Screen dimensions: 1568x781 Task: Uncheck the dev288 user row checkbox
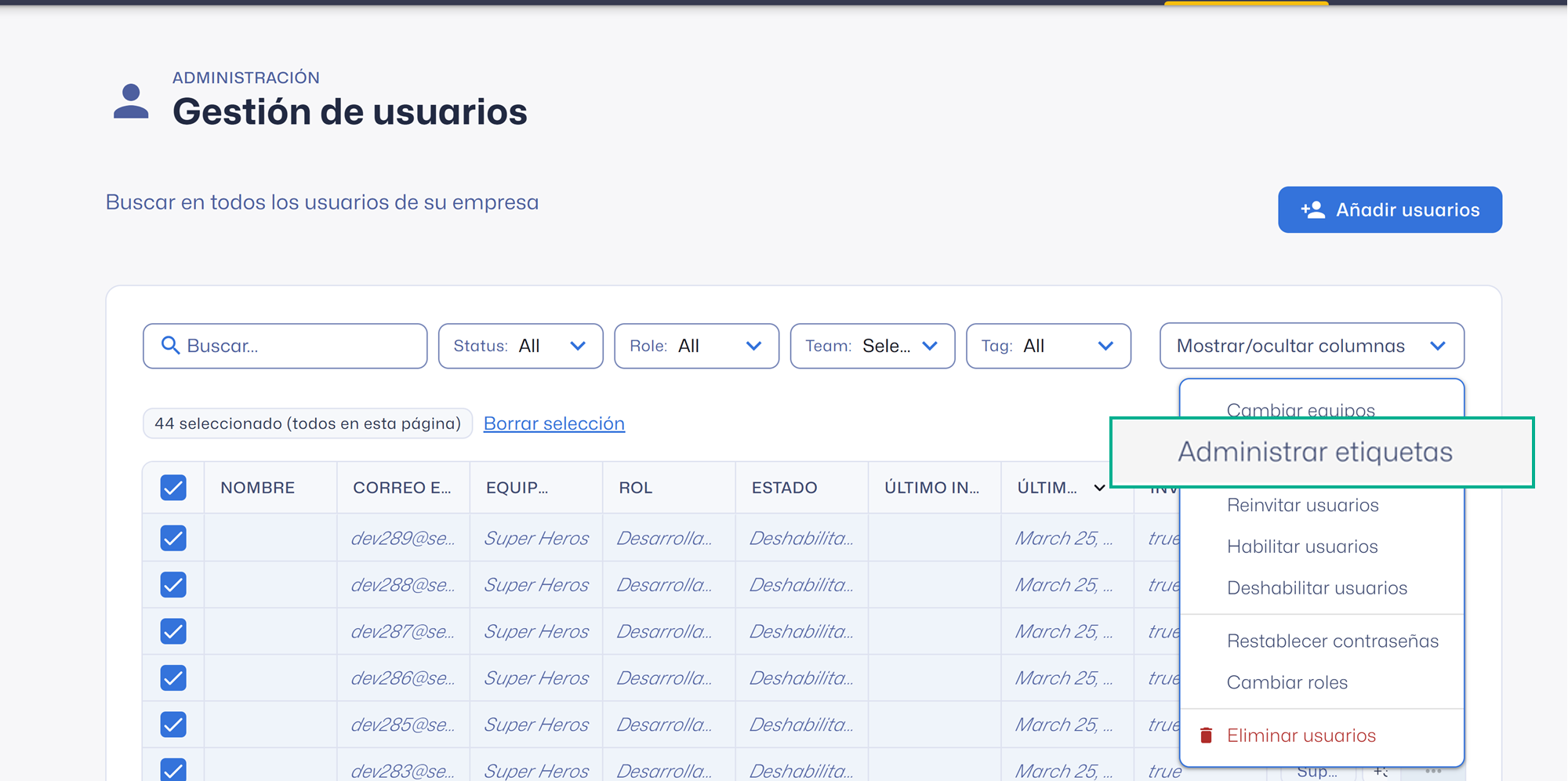tap(173, 584)
